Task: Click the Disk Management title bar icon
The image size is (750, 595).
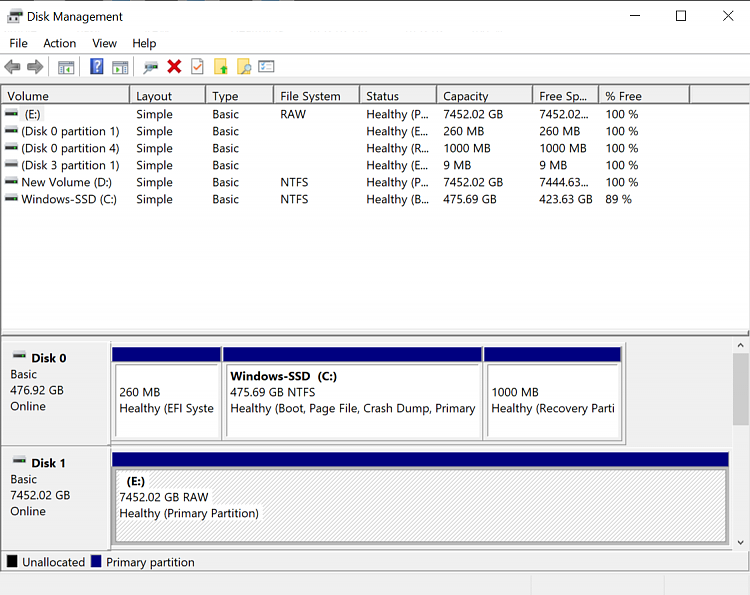Action: pos(15,16)
